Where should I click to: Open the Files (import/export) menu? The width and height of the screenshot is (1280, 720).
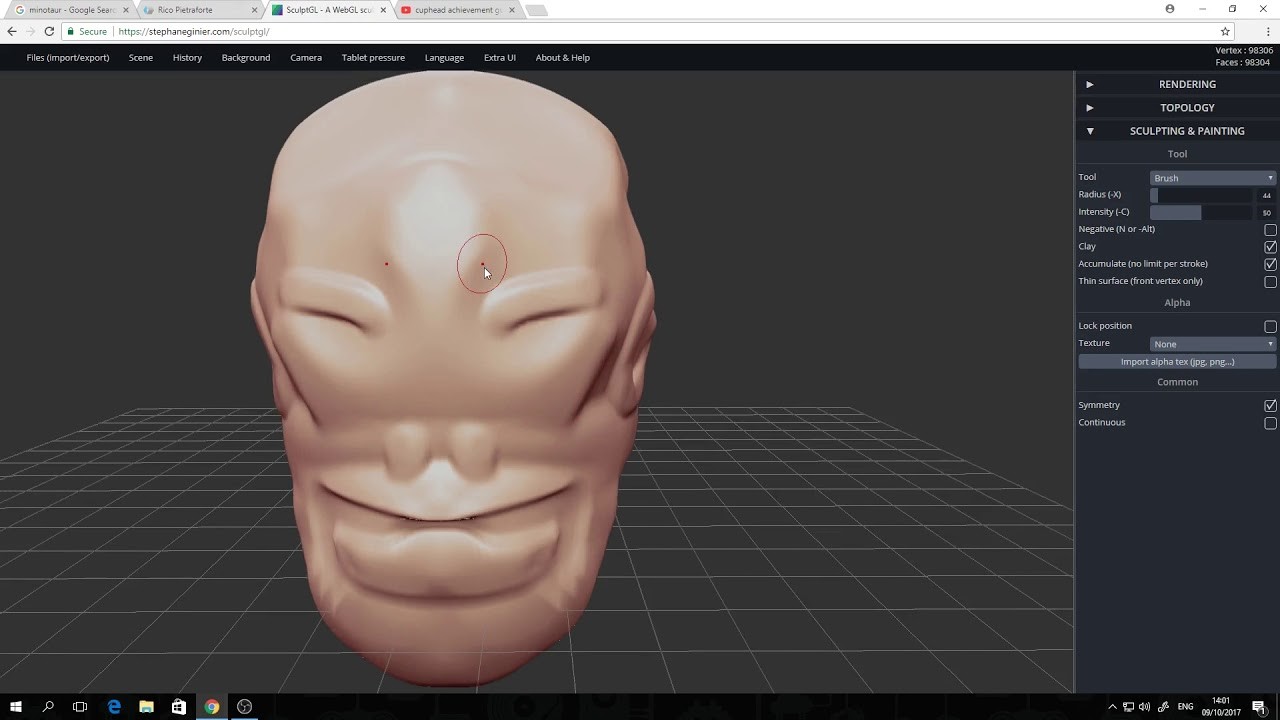67,57
